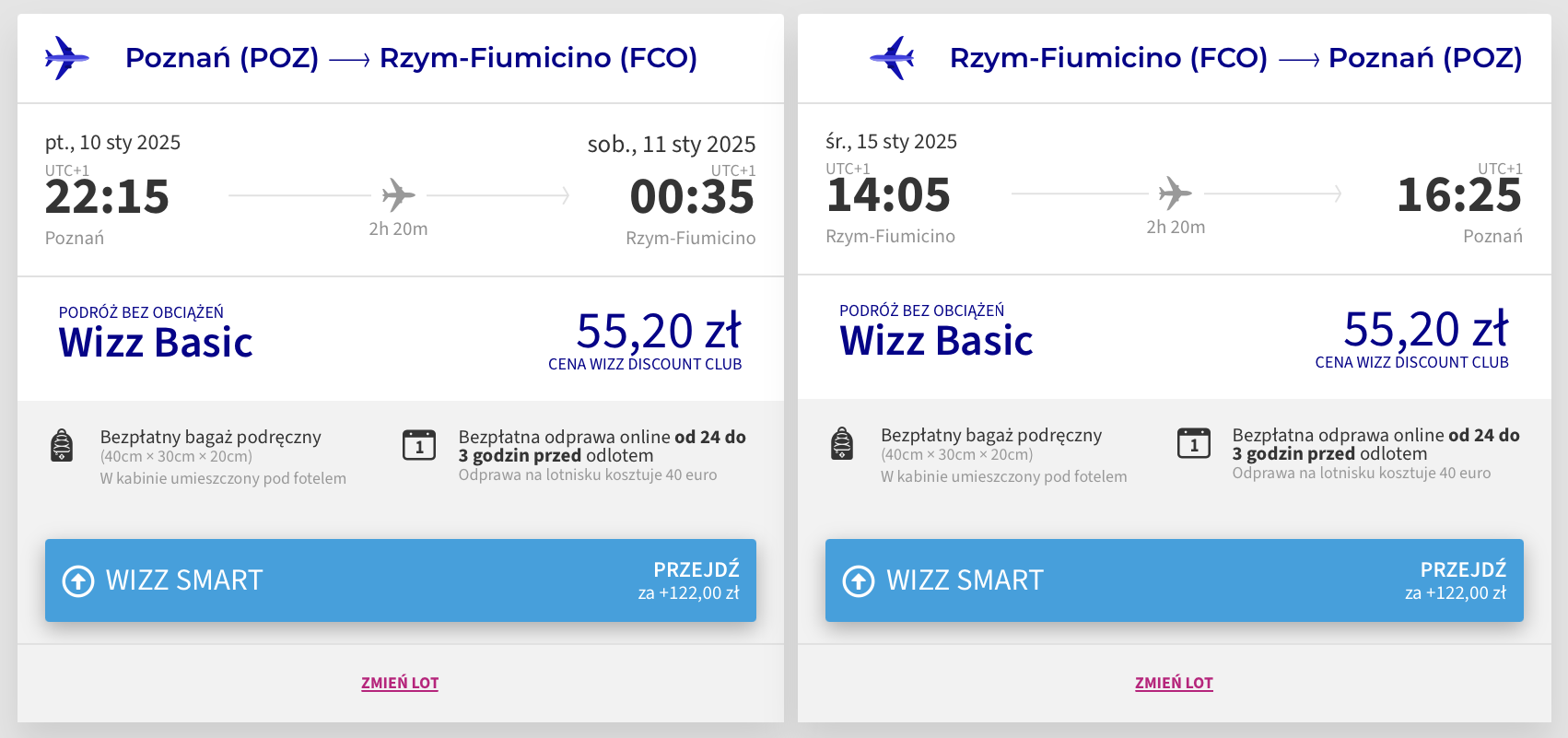Screen dimensions: 1568x738
Task: Click the upgrade arrow icon on outbound WIZZ SMART
Action: pyautogui.click(x=78, y=580)
